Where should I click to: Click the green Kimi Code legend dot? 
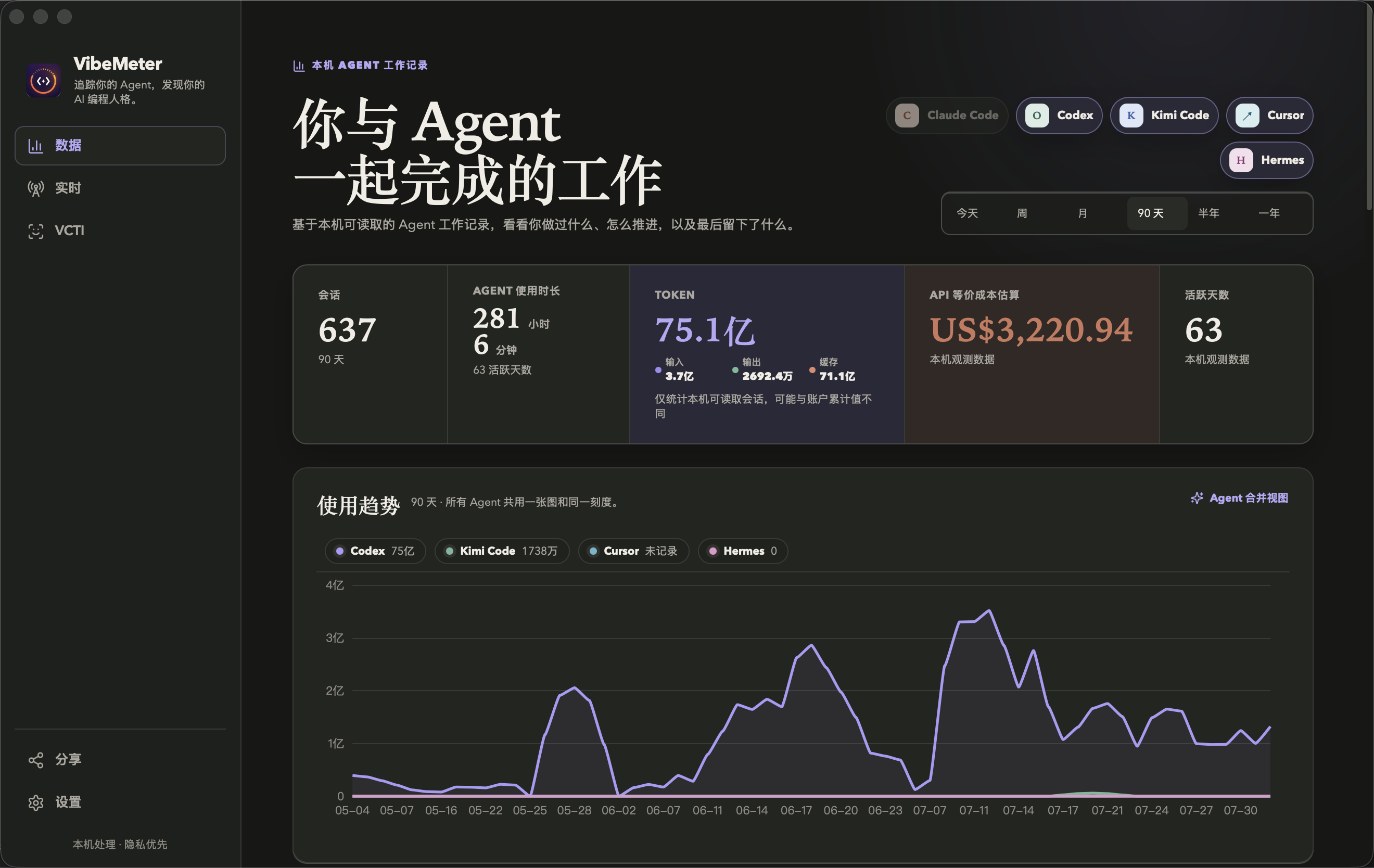point(450,551)
